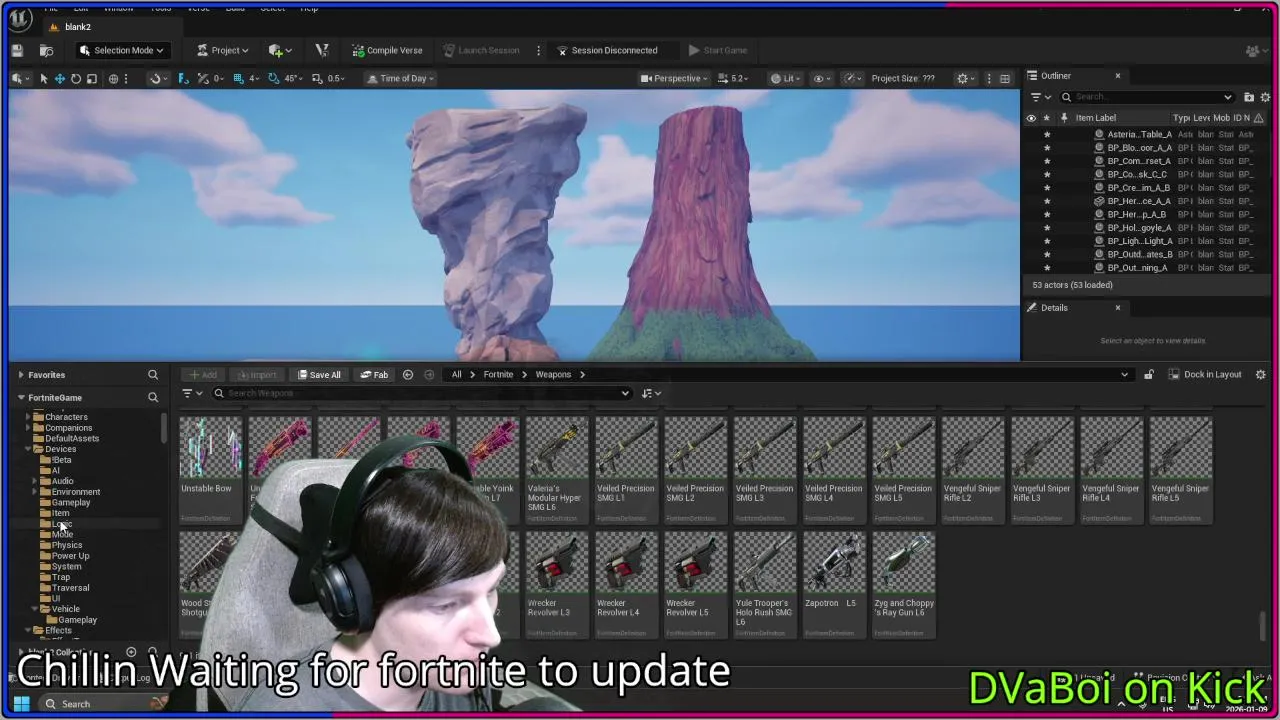The width and height of the screenshot is (1280, 720).
Task: Open the Browse content icon next to save
Action: tap(46, 50)
